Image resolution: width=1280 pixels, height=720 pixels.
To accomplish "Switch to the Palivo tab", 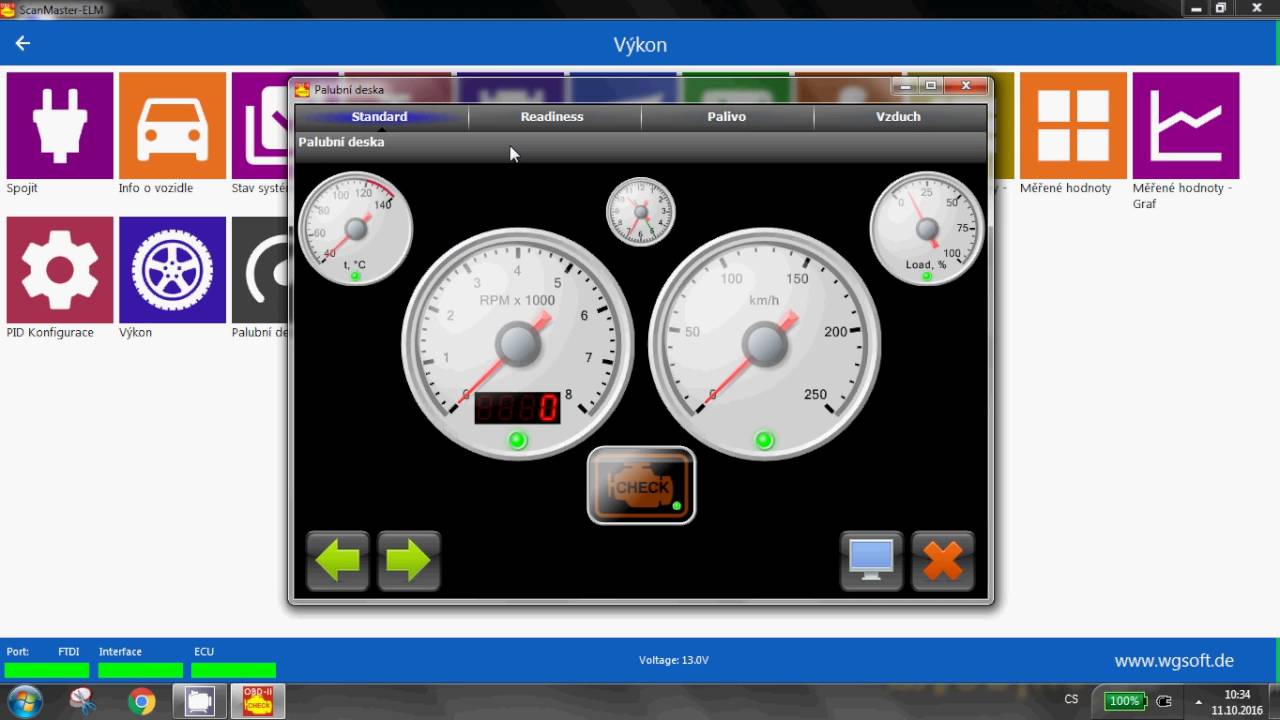I will [727, 117].
